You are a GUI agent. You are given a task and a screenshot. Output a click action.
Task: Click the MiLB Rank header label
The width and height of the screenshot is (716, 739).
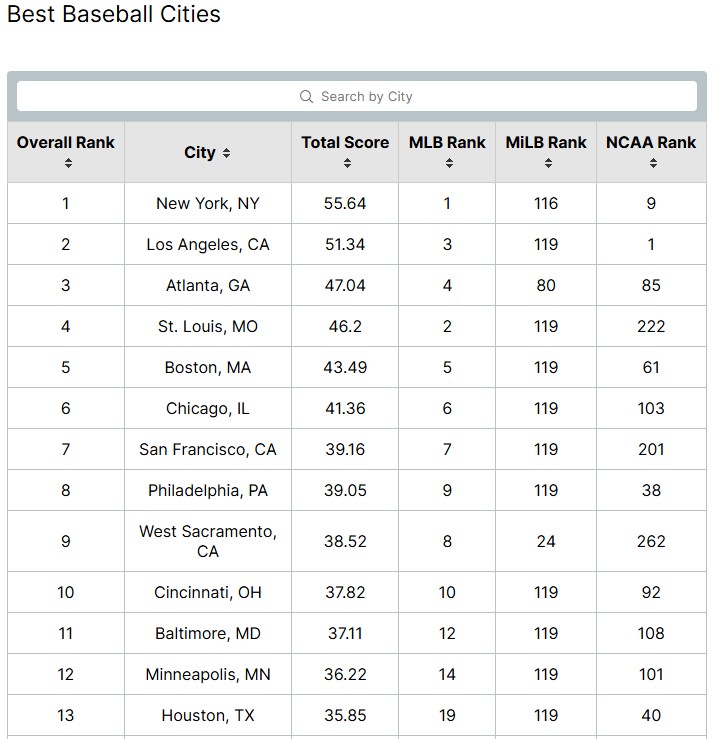coord(546,143)
